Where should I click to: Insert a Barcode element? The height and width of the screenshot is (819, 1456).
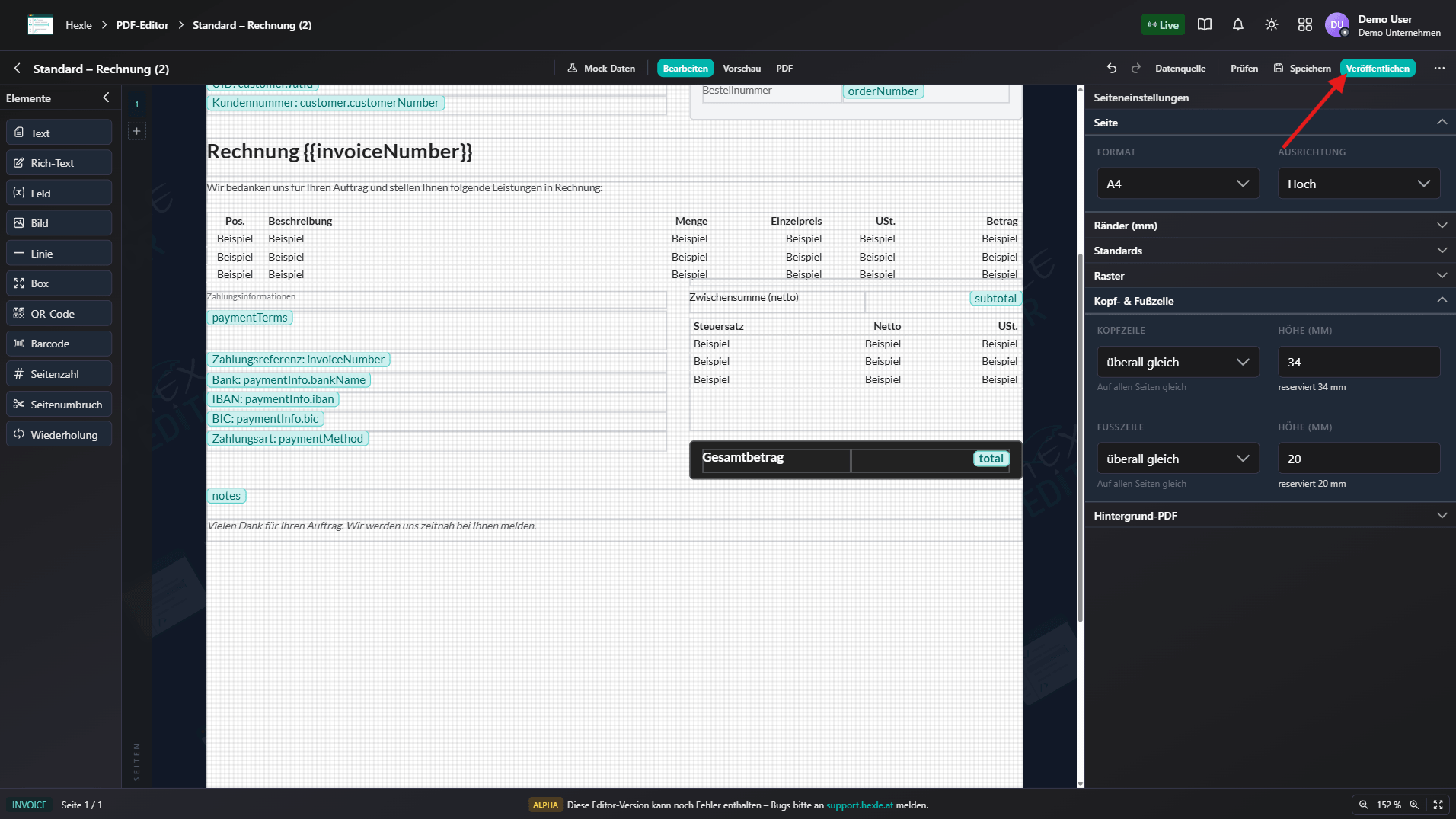(x=59, y=344)
